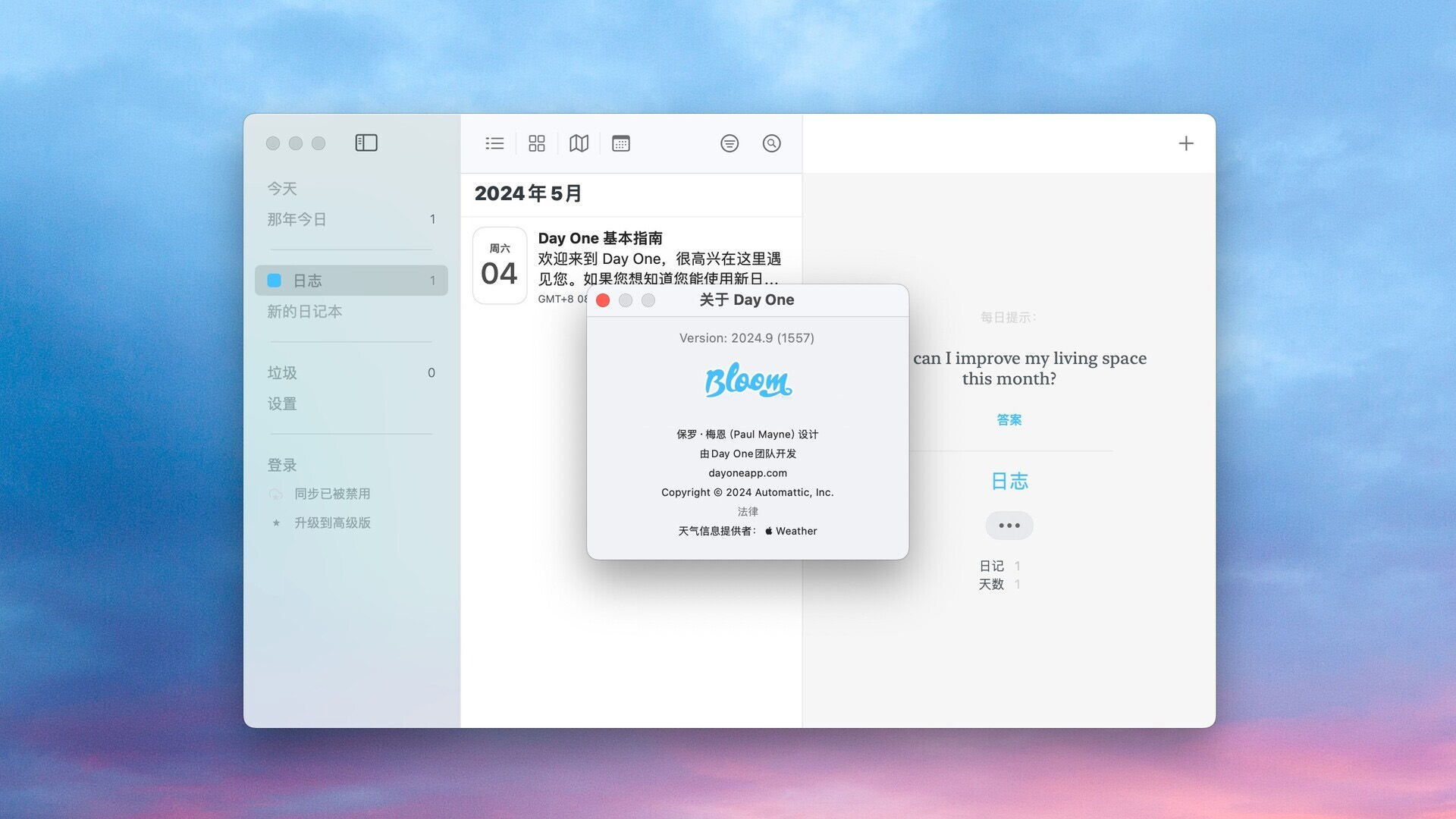Expand the 日志 journal entry options

(1008, 524)
